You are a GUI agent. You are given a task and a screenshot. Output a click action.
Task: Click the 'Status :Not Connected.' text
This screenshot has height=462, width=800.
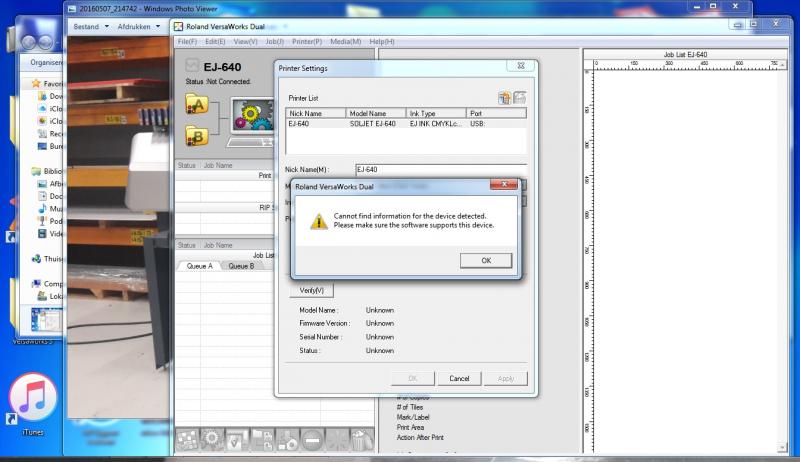tap(218, 82)
